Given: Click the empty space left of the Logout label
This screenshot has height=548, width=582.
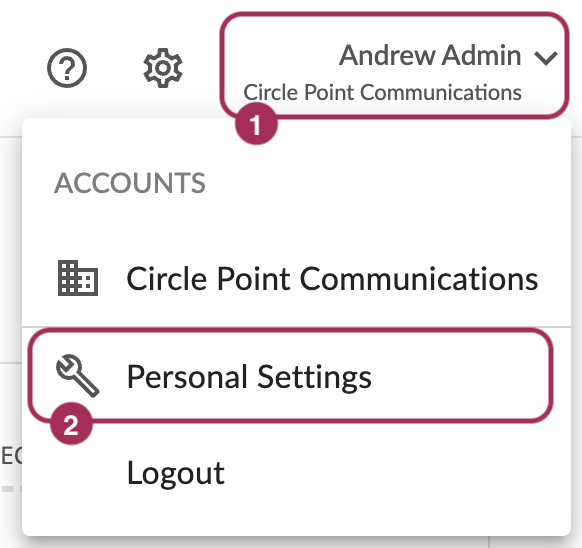Looking at the screenshot, I should point(74,473).
